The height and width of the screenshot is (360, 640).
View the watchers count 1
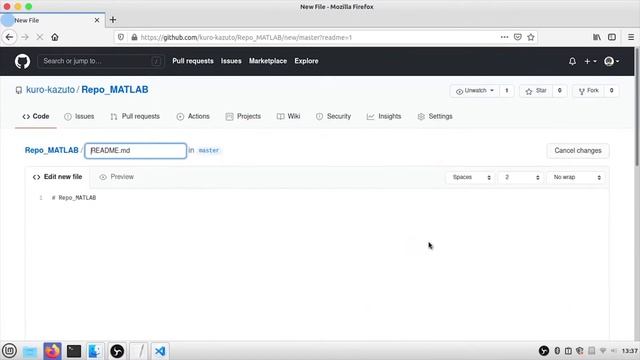tap(507, 91)
